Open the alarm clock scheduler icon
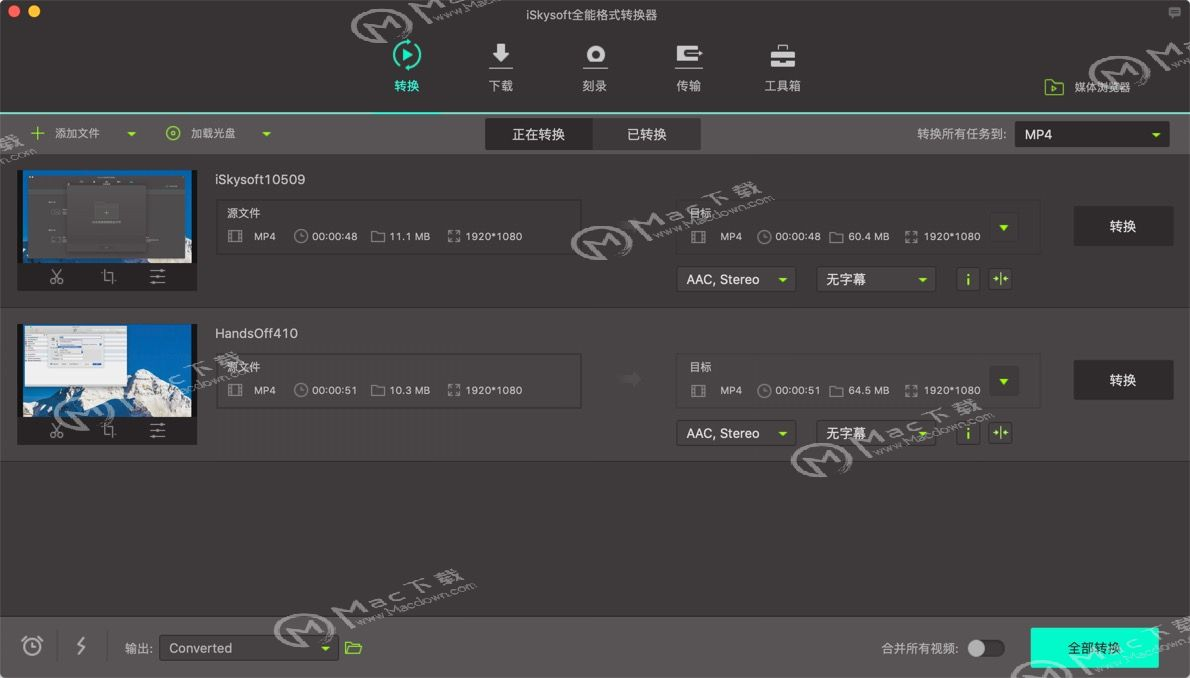 coord(32,646)
